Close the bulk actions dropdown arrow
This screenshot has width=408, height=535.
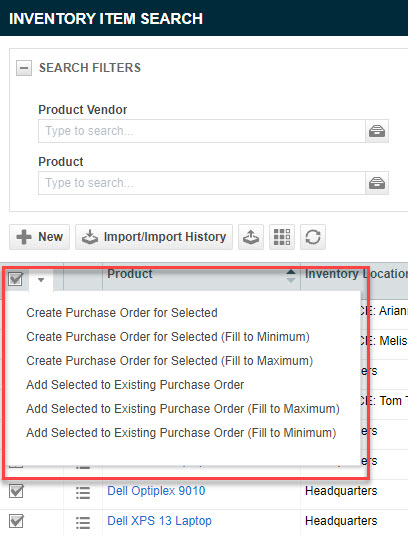tap(41, 280)
